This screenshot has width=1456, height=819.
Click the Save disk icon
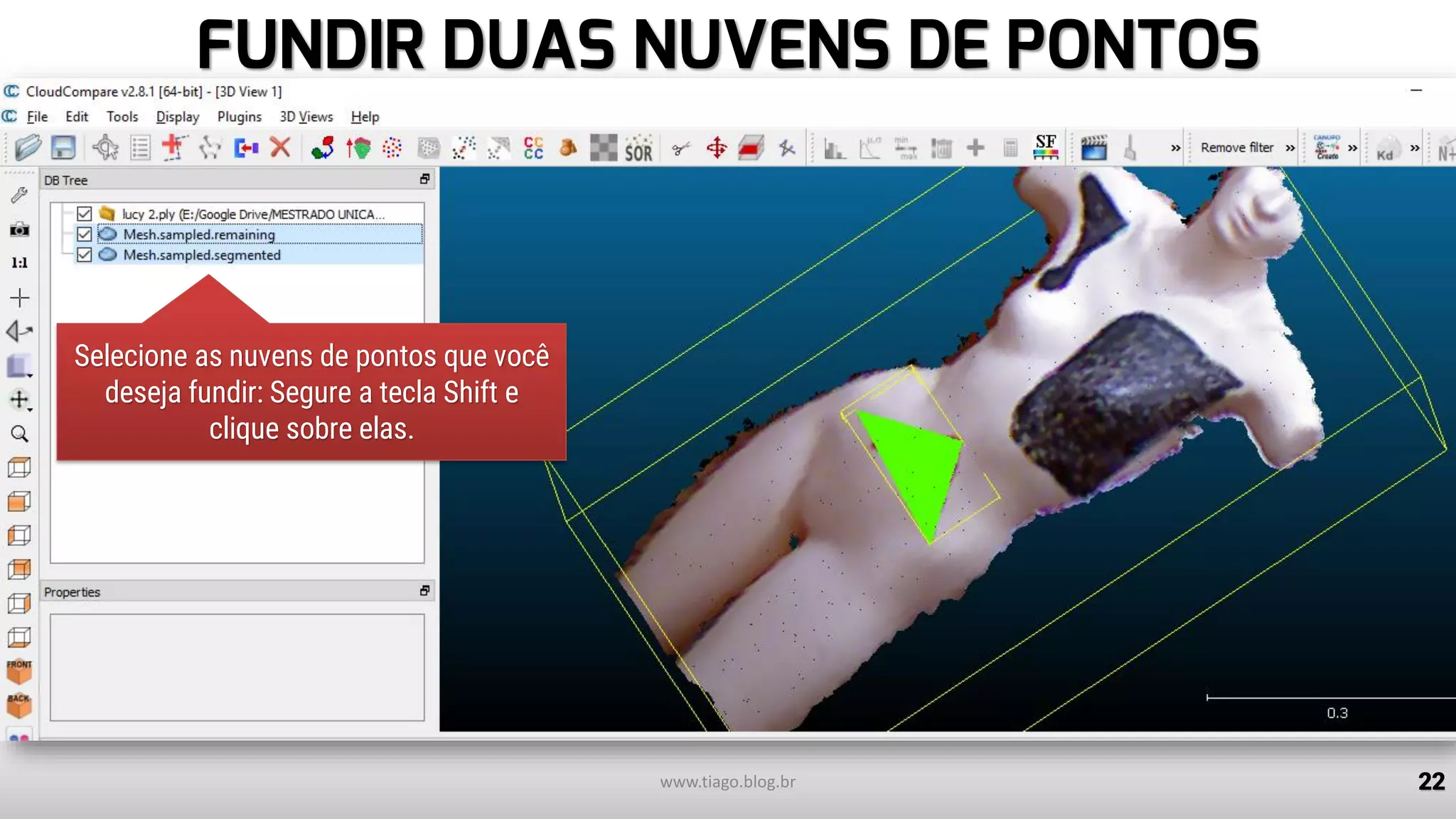coord(63,148)
